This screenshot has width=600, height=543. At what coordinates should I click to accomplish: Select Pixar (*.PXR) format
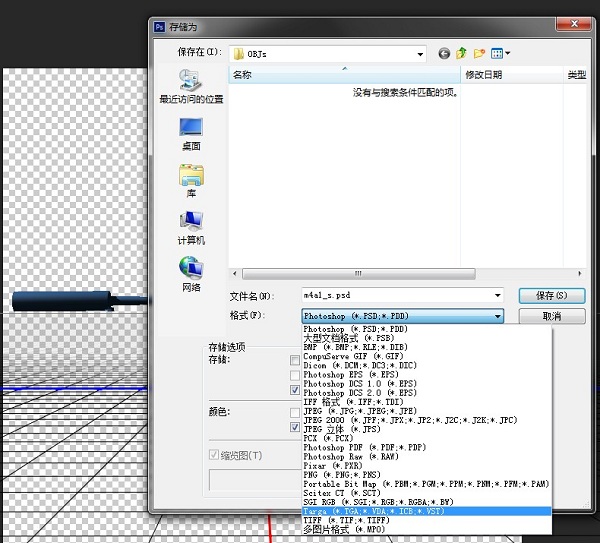click(427, 466)
